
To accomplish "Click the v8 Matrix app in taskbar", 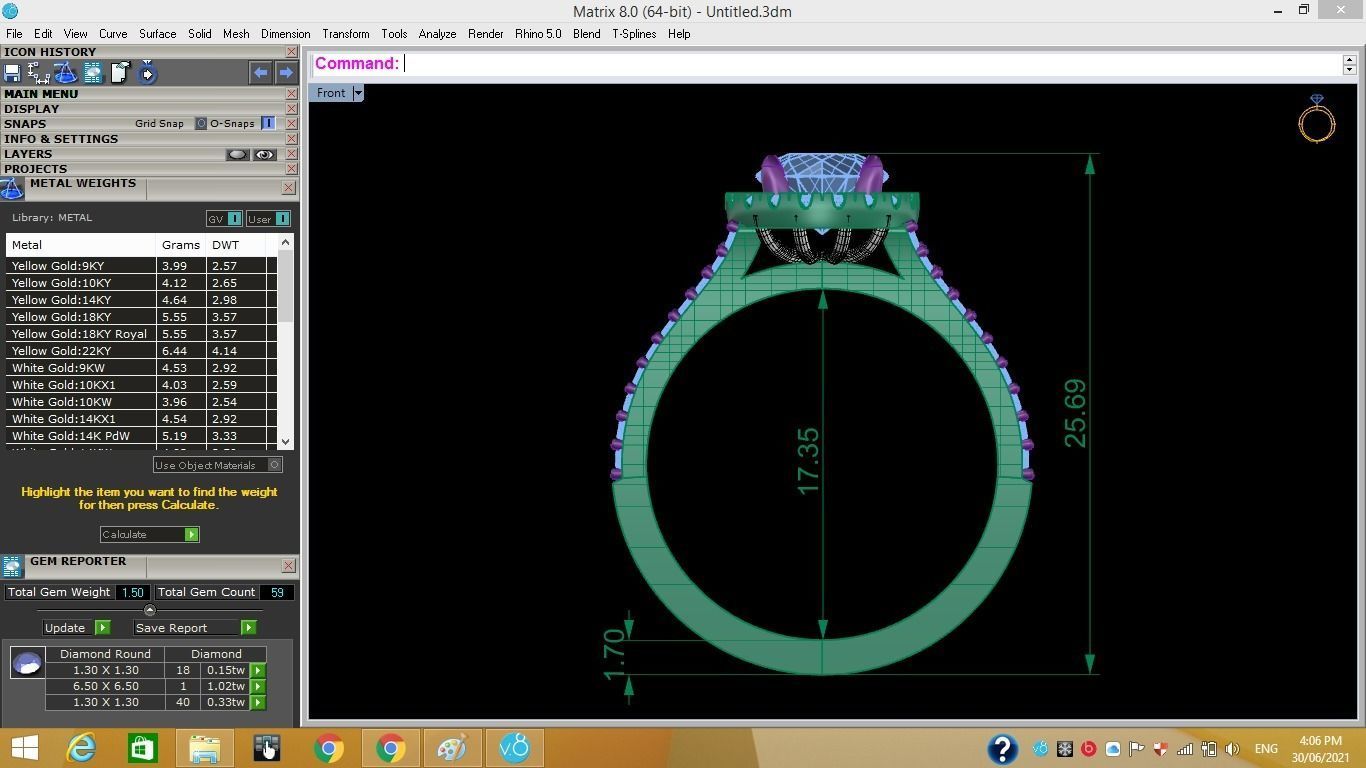I will pyautogui.click(x=514, y=748).
